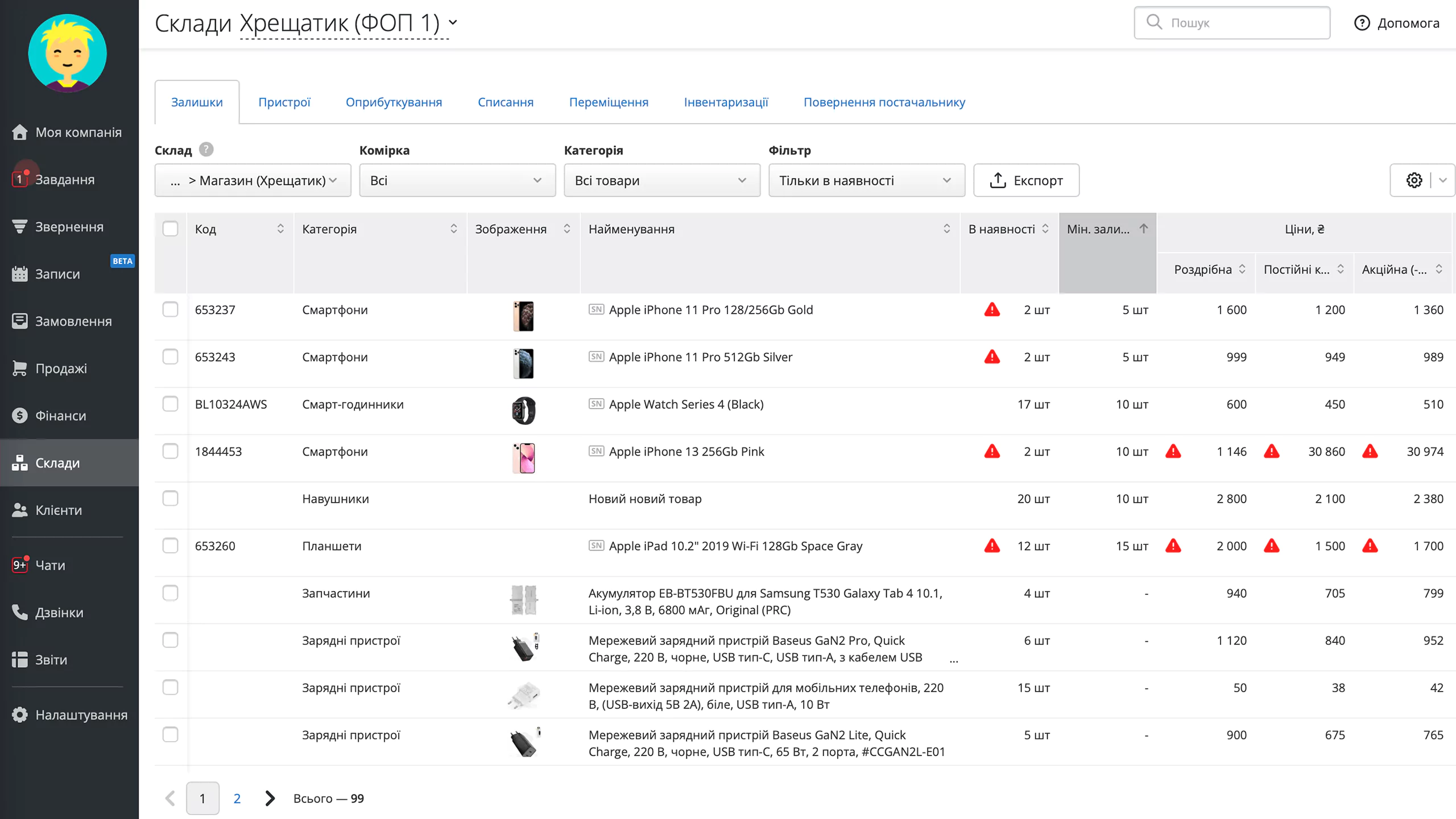Viewport: 1456px width, 819px height.
Task: Open iPhone 13 Pink product thumbnail
Action: 523,458
